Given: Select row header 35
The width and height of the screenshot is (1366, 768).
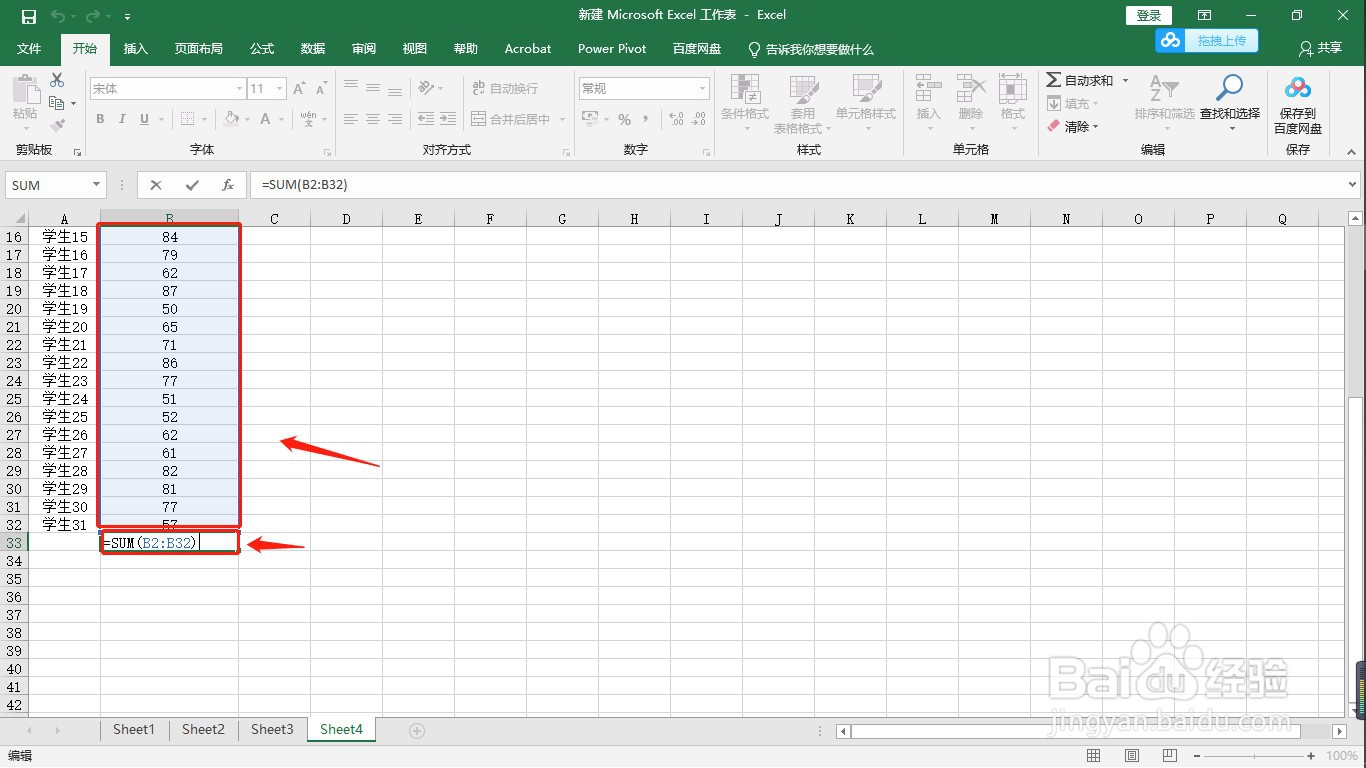Looking at the screenshot, I should coord(14,579).
